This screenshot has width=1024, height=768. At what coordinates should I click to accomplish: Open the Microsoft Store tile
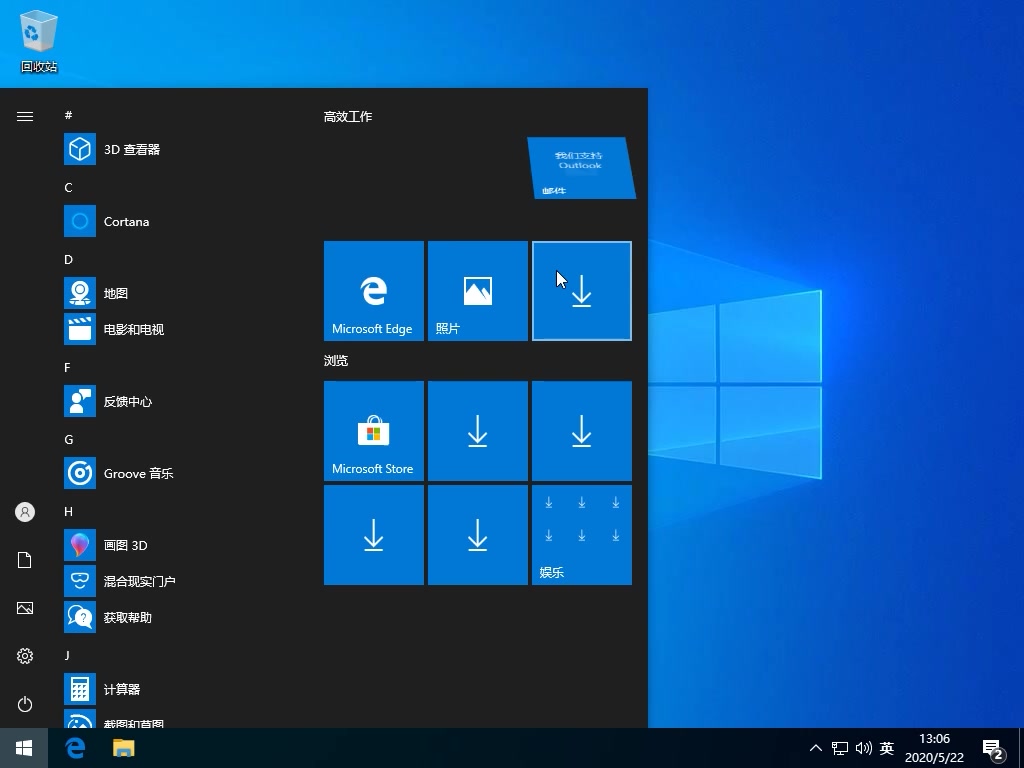[373, 430]
